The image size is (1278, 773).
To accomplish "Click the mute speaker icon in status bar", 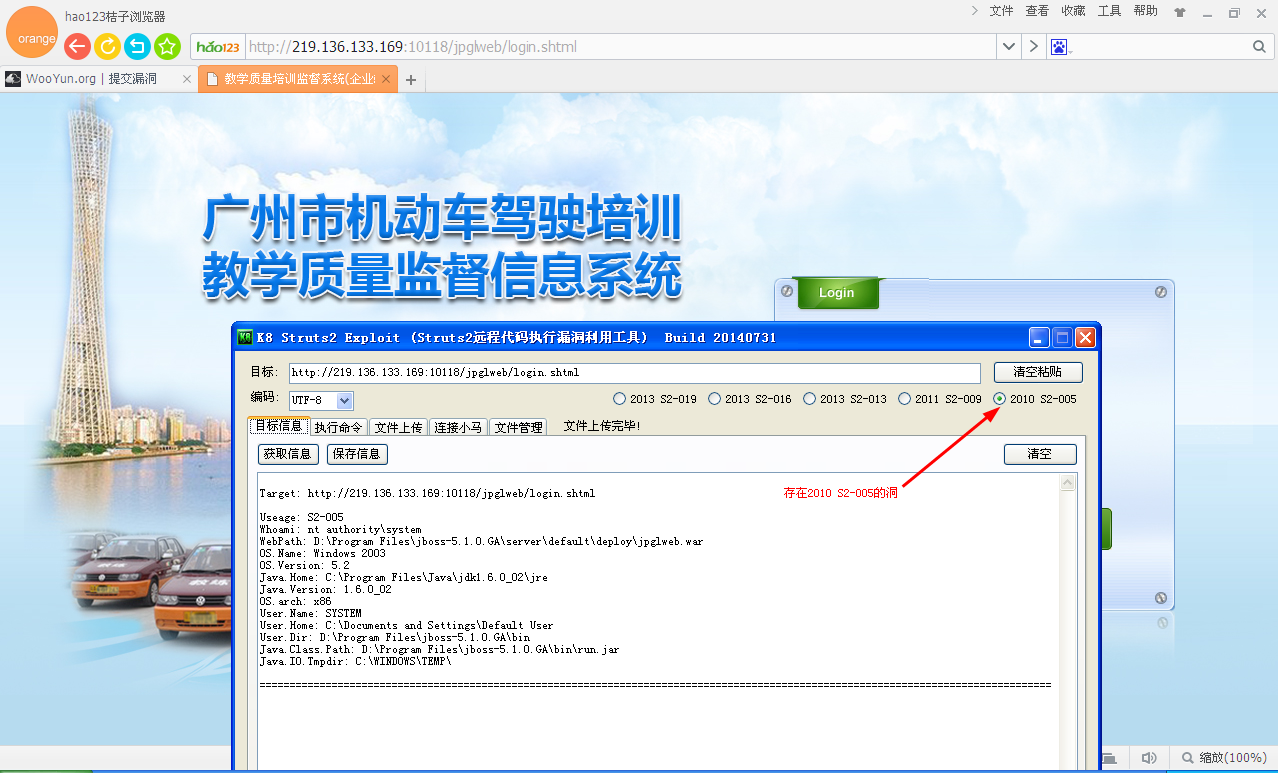I will click(x=1149, y=758).
